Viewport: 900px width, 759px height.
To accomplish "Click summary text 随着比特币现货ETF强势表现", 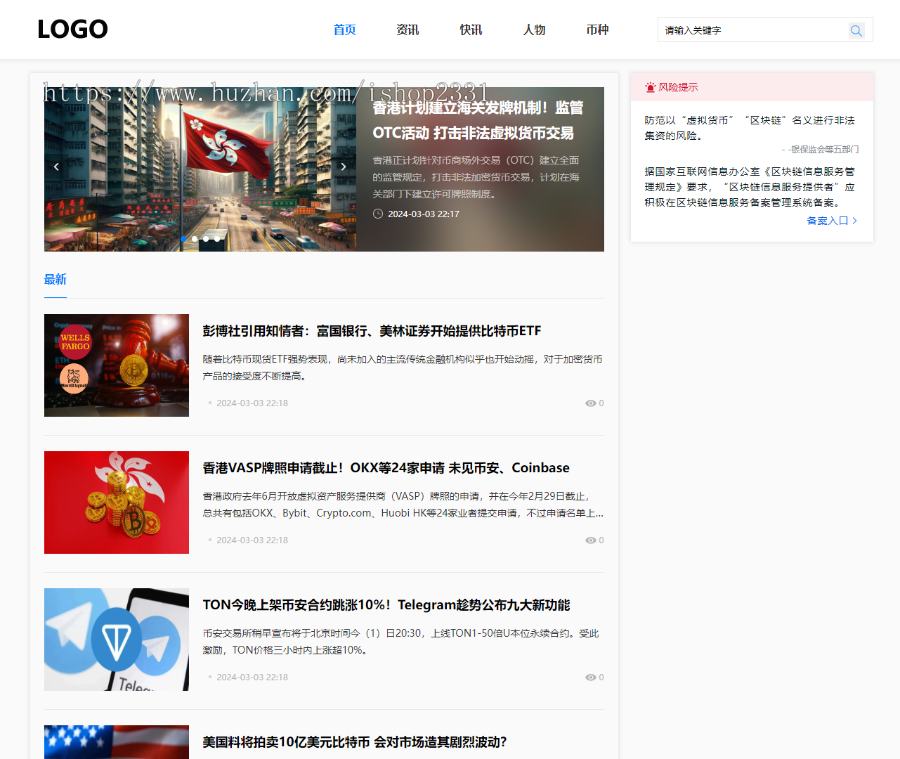I will [x=402, y=367].
